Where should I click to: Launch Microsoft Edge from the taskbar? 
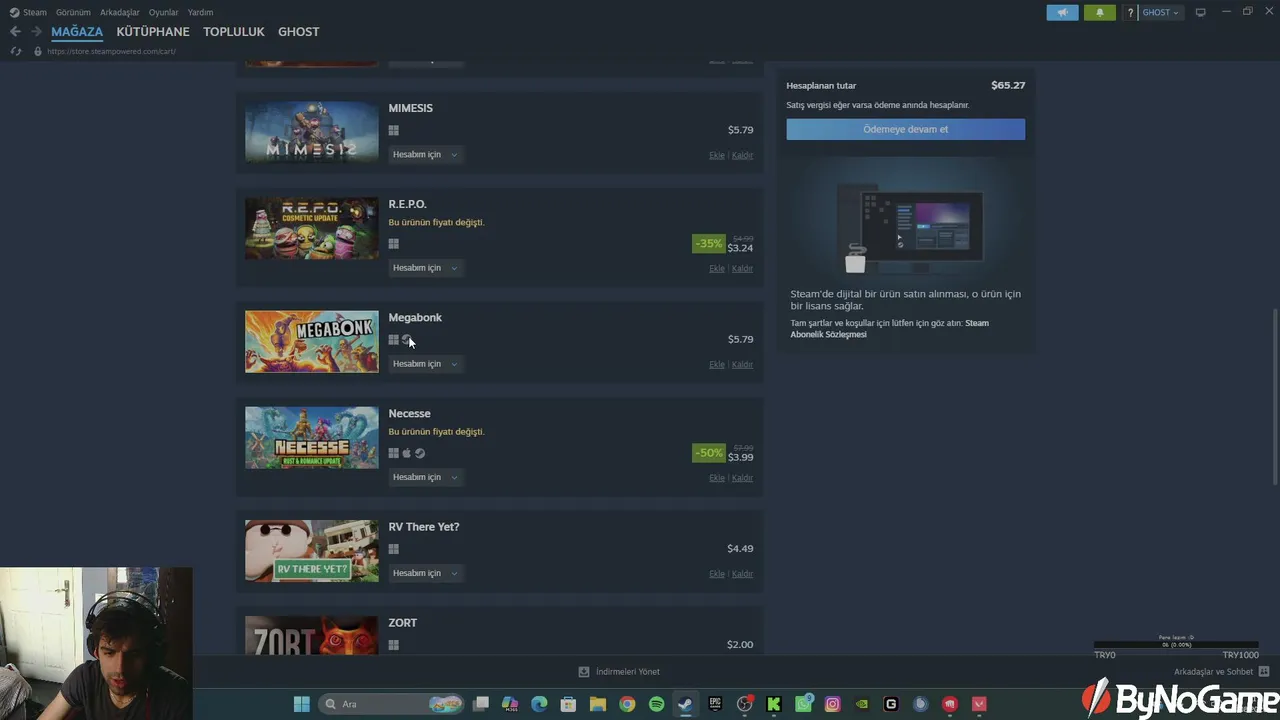(539, 704)
